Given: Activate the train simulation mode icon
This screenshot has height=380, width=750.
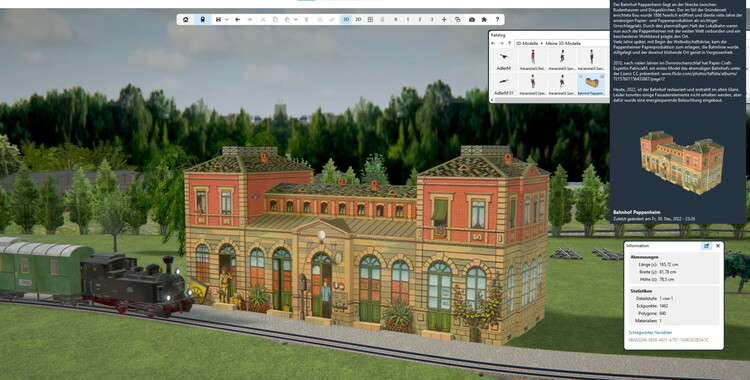Looking at the screenshot, I should pos(203,20).
